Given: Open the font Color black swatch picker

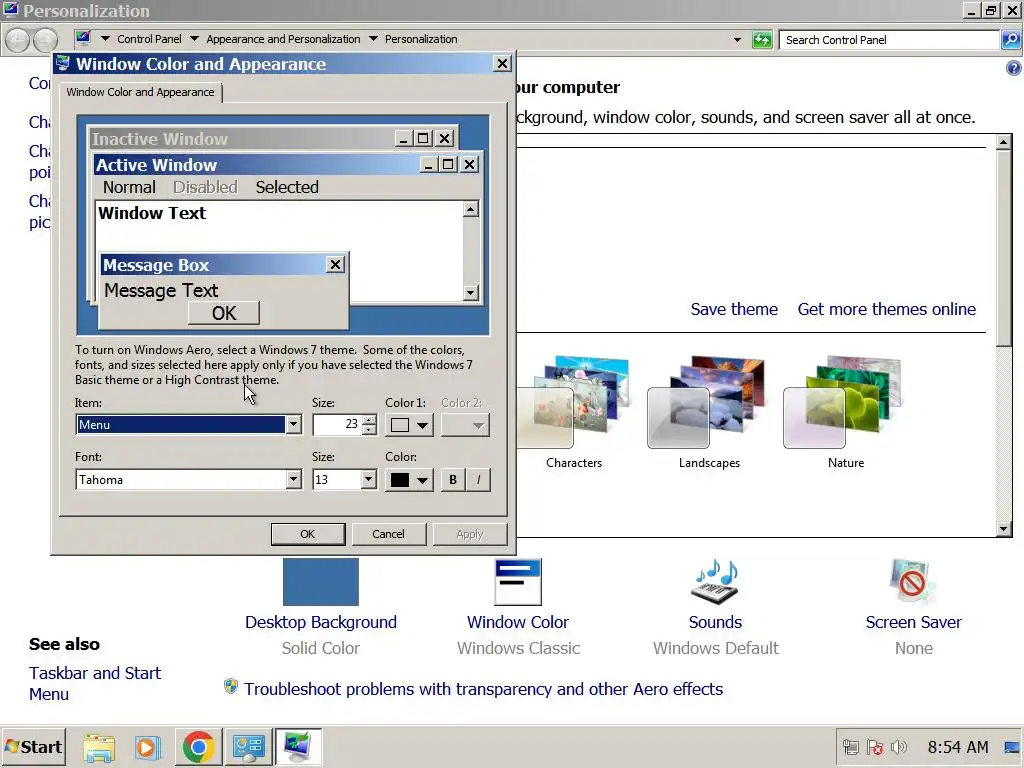Looking at the screenshot, I should coord(409,480).
